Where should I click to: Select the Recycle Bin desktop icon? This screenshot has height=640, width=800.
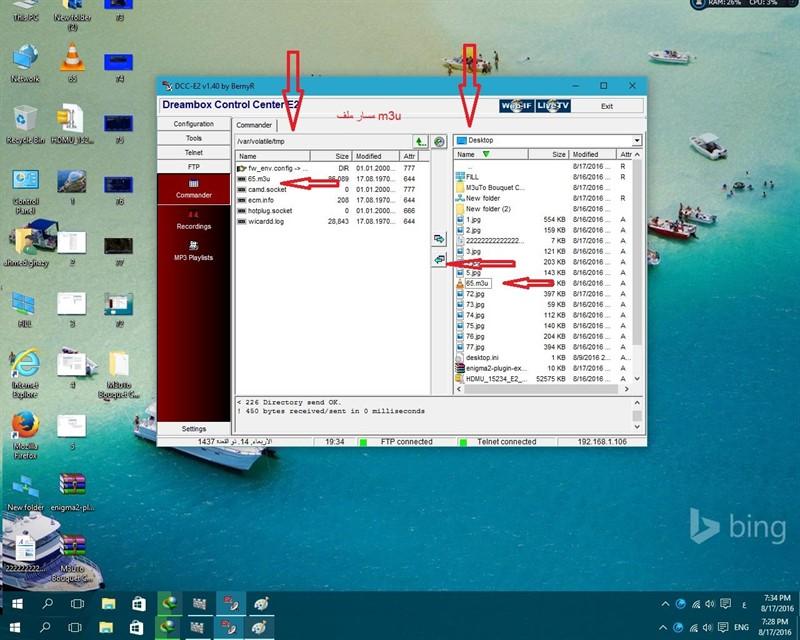coord(25,125)
